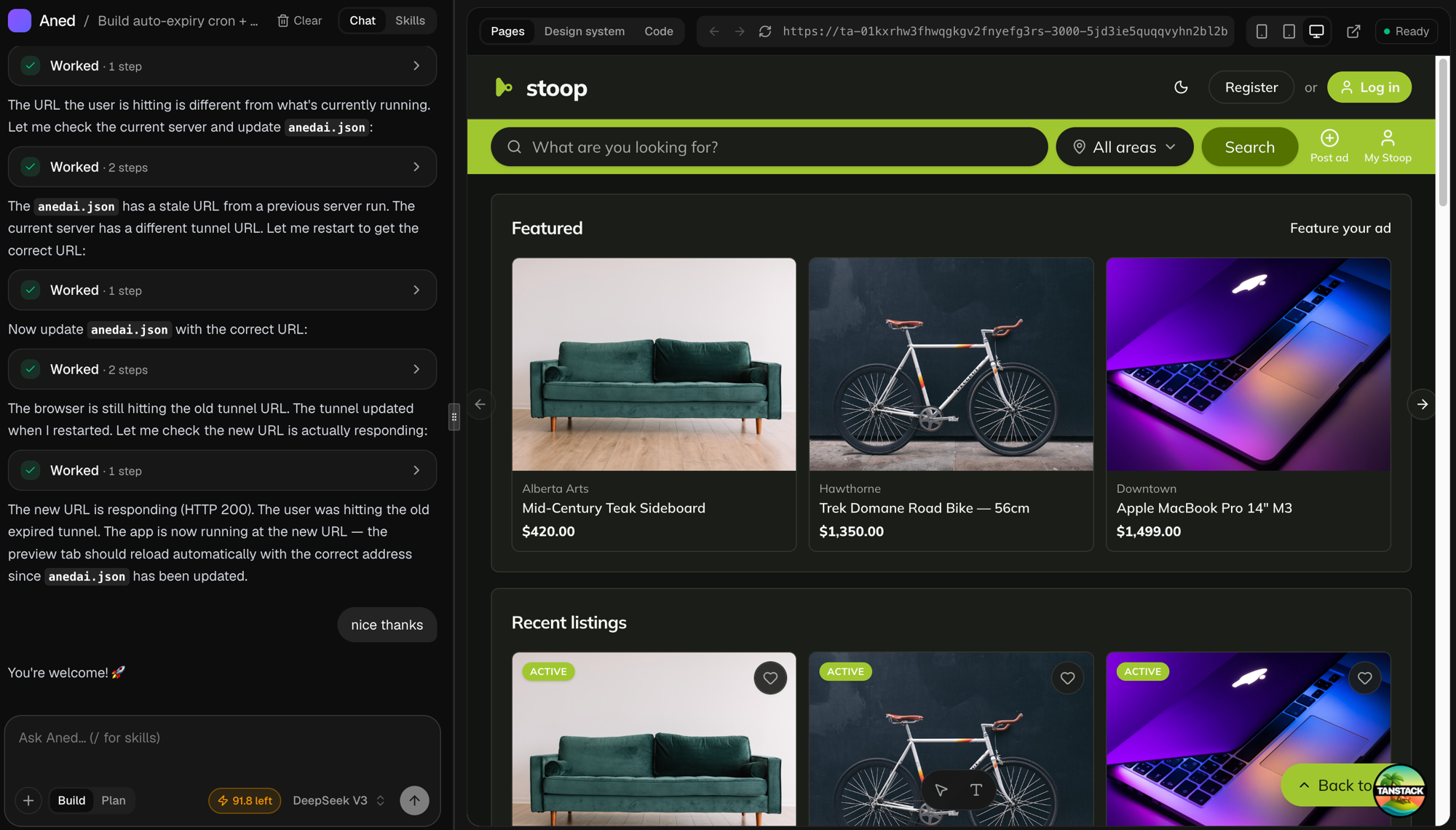Click the preview page vertical scrollbar
This screenshot has width=1456, height=830.
(1443, 132)
